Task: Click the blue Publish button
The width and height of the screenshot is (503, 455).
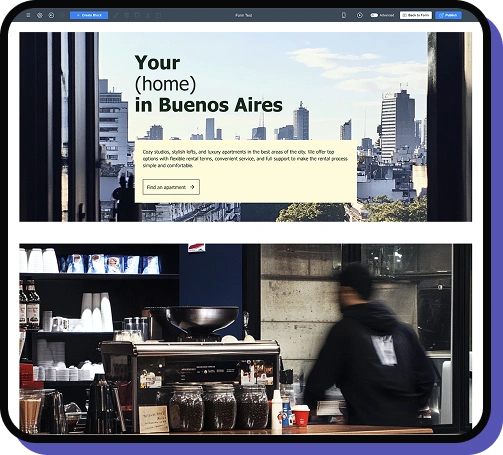Action: click(448, 15)
